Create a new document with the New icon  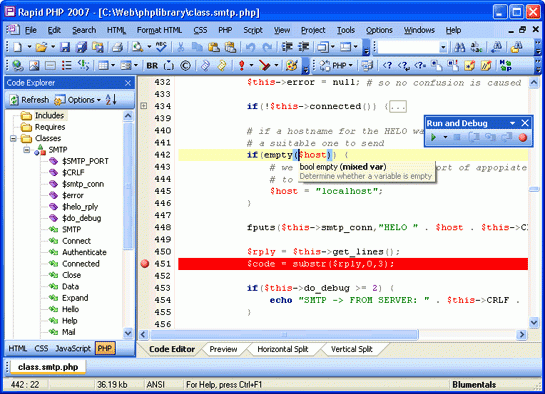click(17, 47)
